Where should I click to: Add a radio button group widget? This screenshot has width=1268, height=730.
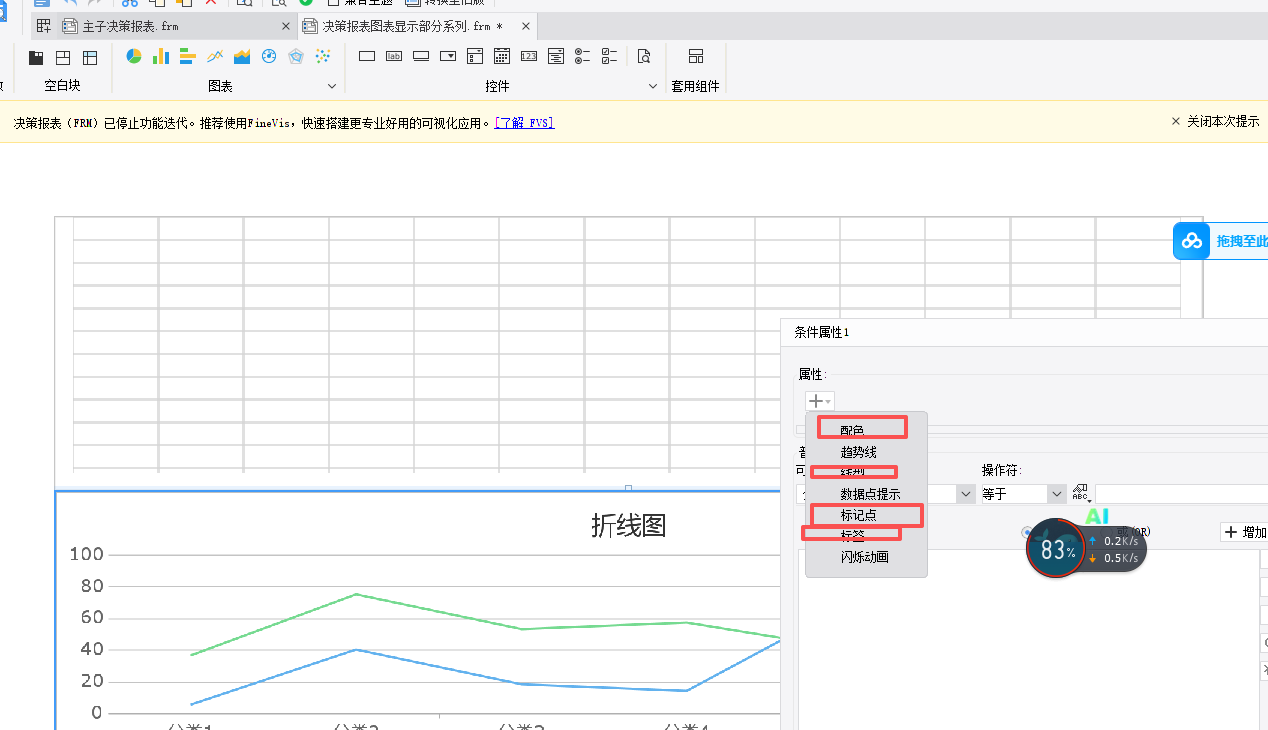pos(583,56)
